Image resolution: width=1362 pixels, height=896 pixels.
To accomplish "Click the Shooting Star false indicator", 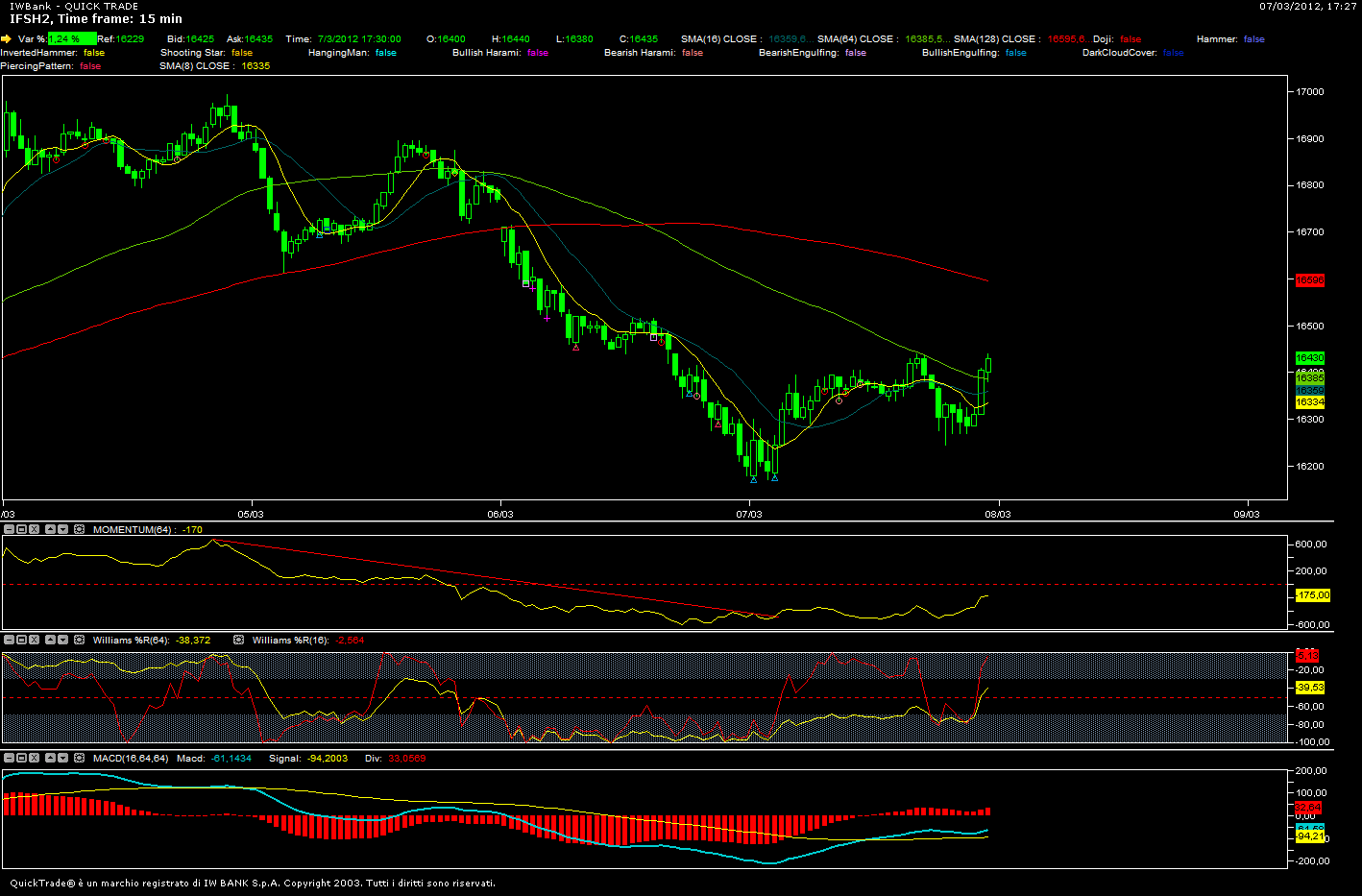I will pos(207,53).
